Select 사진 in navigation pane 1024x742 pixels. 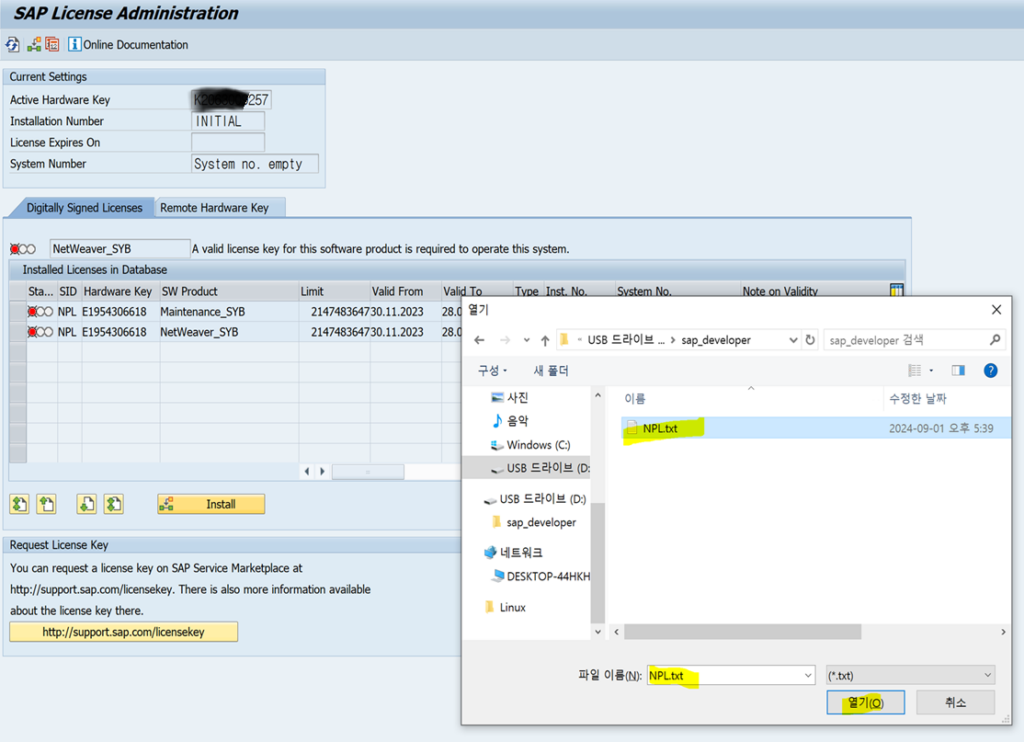510,397
